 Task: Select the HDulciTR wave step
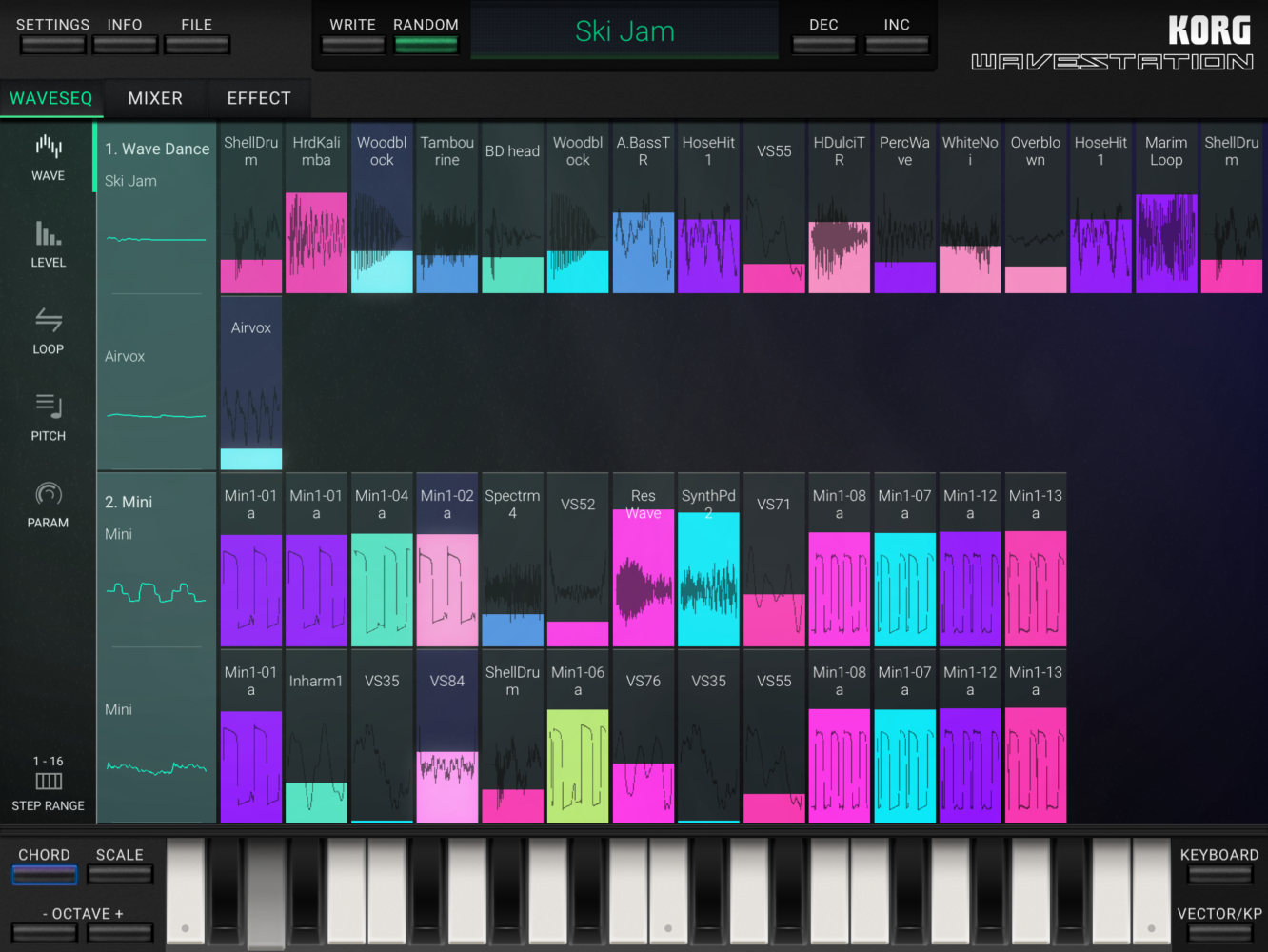pos(840,208)
